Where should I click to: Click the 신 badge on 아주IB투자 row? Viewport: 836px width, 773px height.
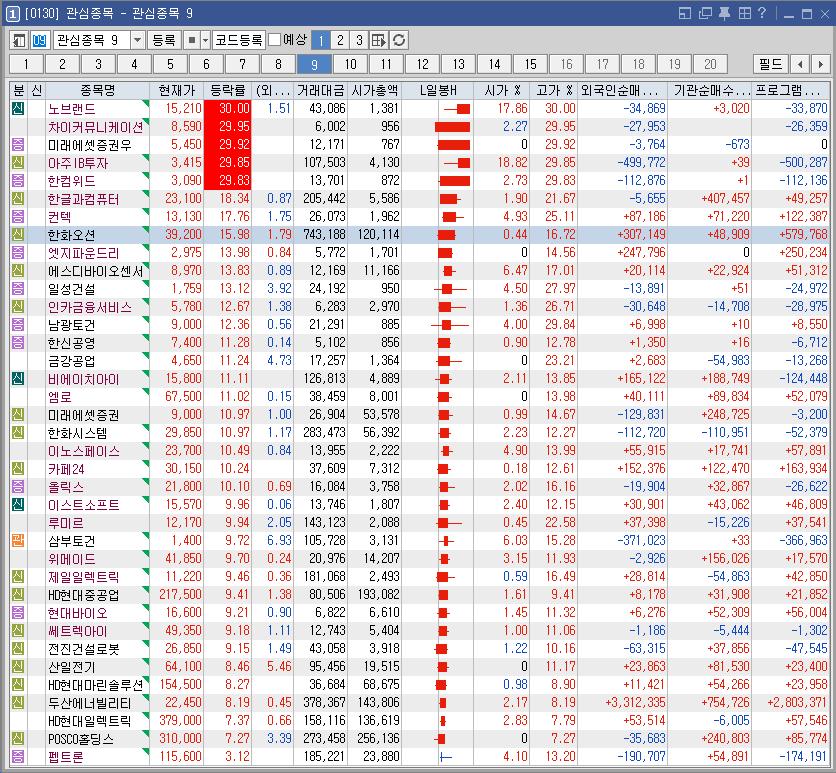(18, 163)
